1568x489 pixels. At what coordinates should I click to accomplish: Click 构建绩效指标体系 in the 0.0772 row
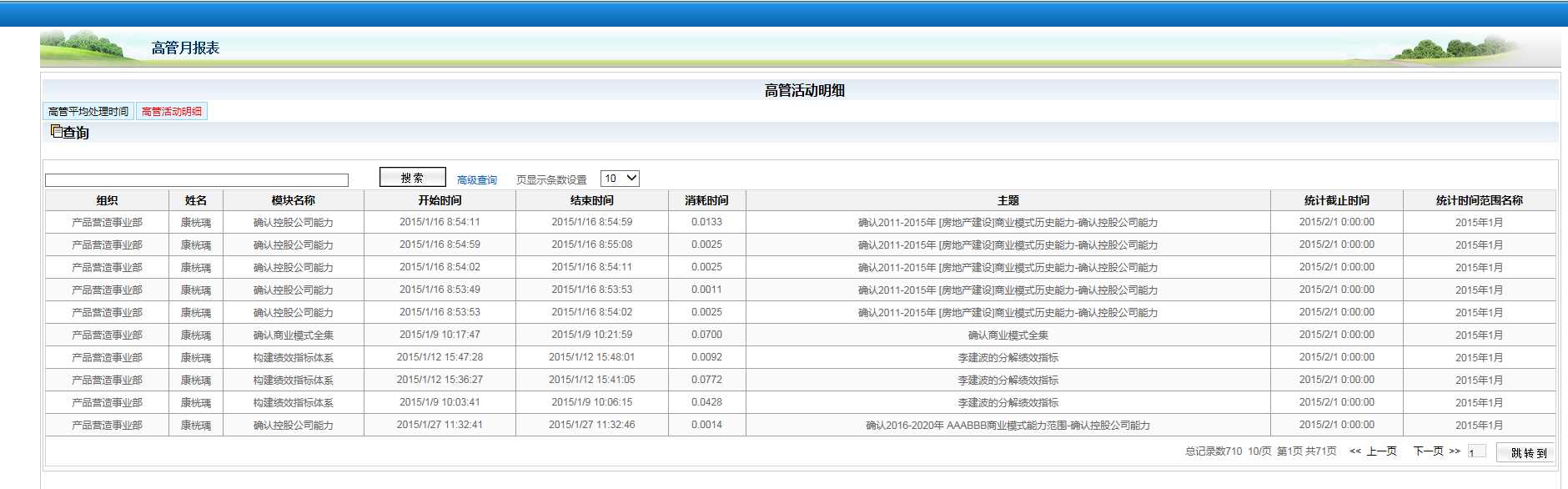point(294,381)
